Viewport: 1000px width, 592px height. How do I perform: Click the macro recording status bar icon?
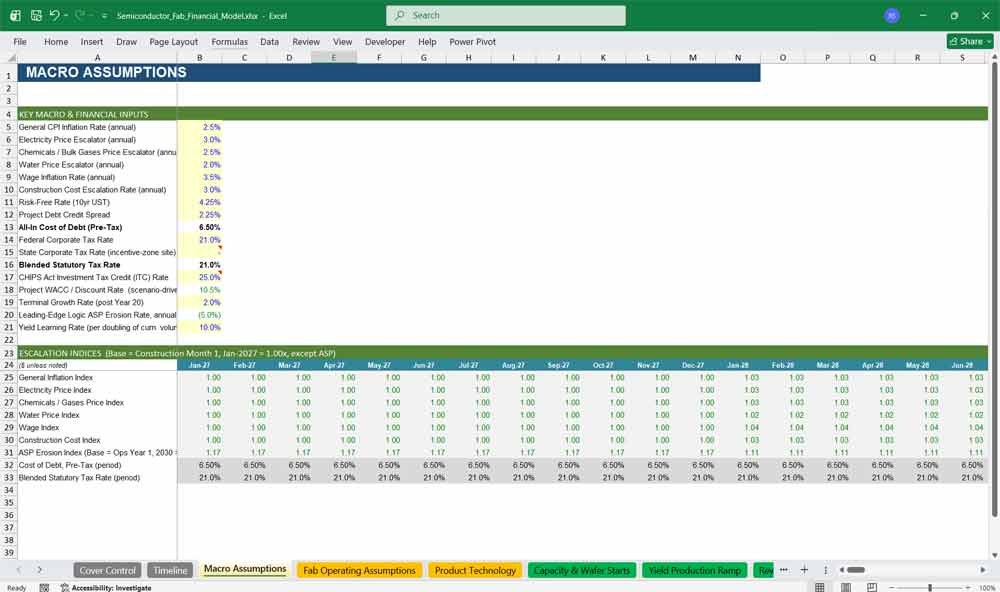tap(44, 588)
